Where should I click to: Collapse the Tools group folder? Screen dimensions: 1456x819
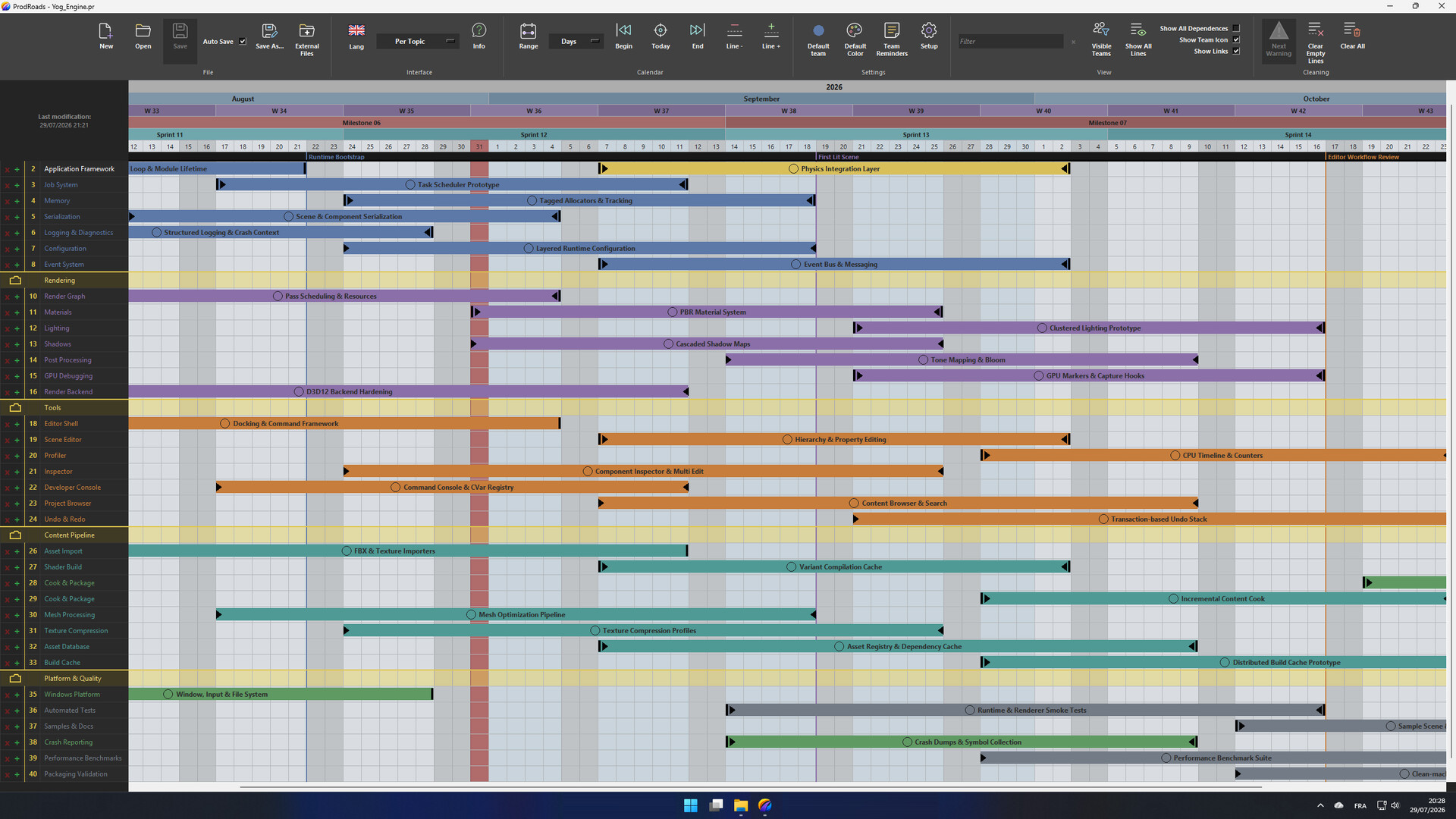(x=15, y=408)
